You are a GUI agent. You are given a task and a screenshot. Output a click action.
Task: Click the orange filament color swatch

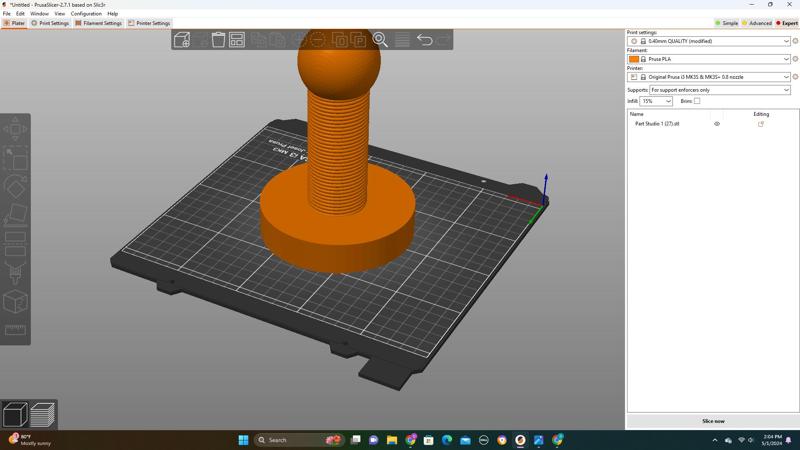click(634, 59)
